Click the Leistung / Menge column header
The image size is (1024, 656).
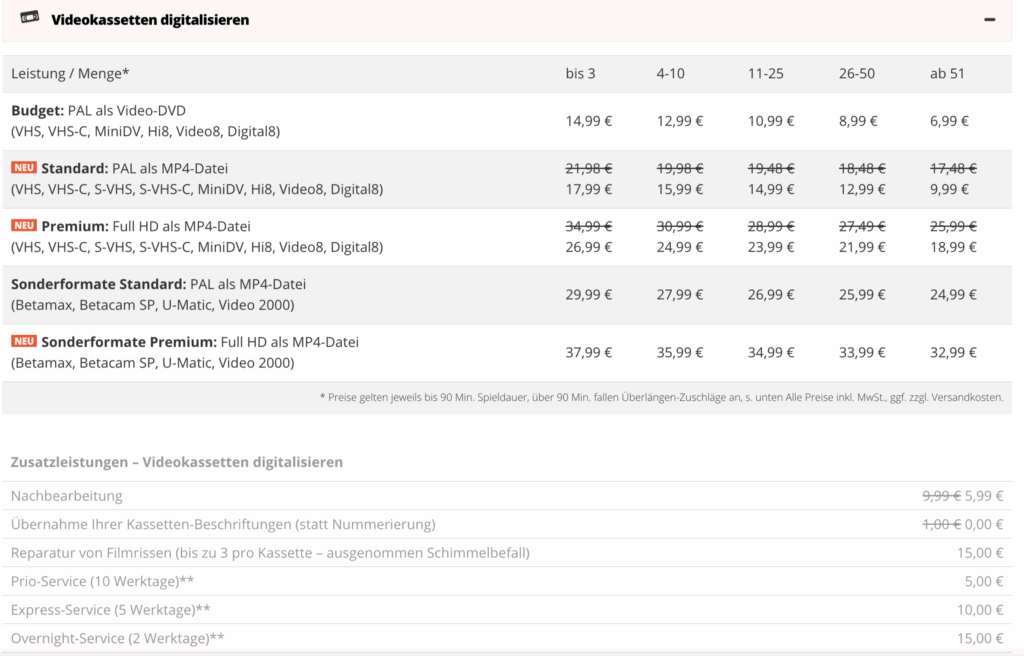pyautogui.click(x=70, y=74)
